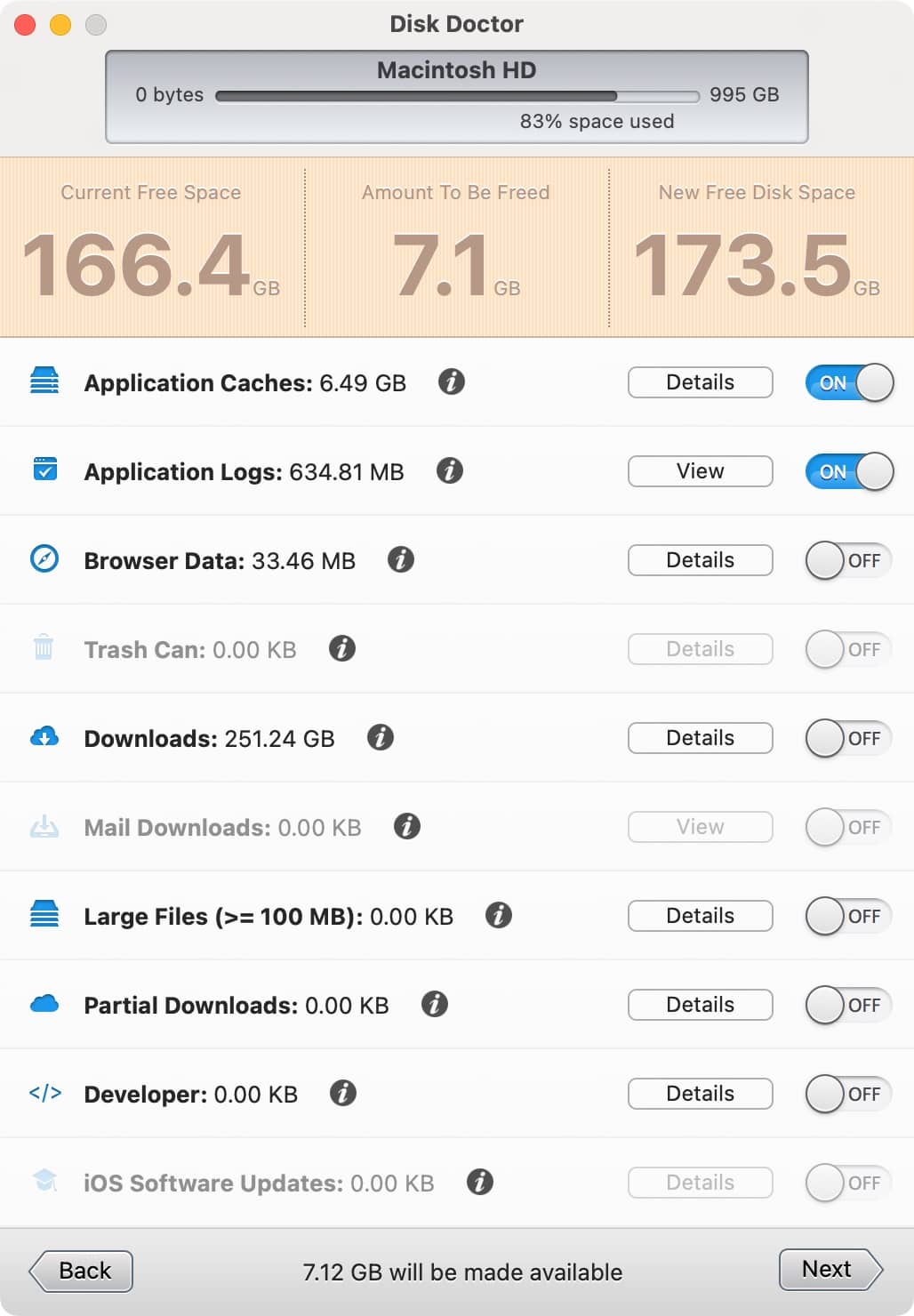The width and height of the screenshot is (914, 1316).
Task: Open Details for Downloads
Action: pos(701,738)
